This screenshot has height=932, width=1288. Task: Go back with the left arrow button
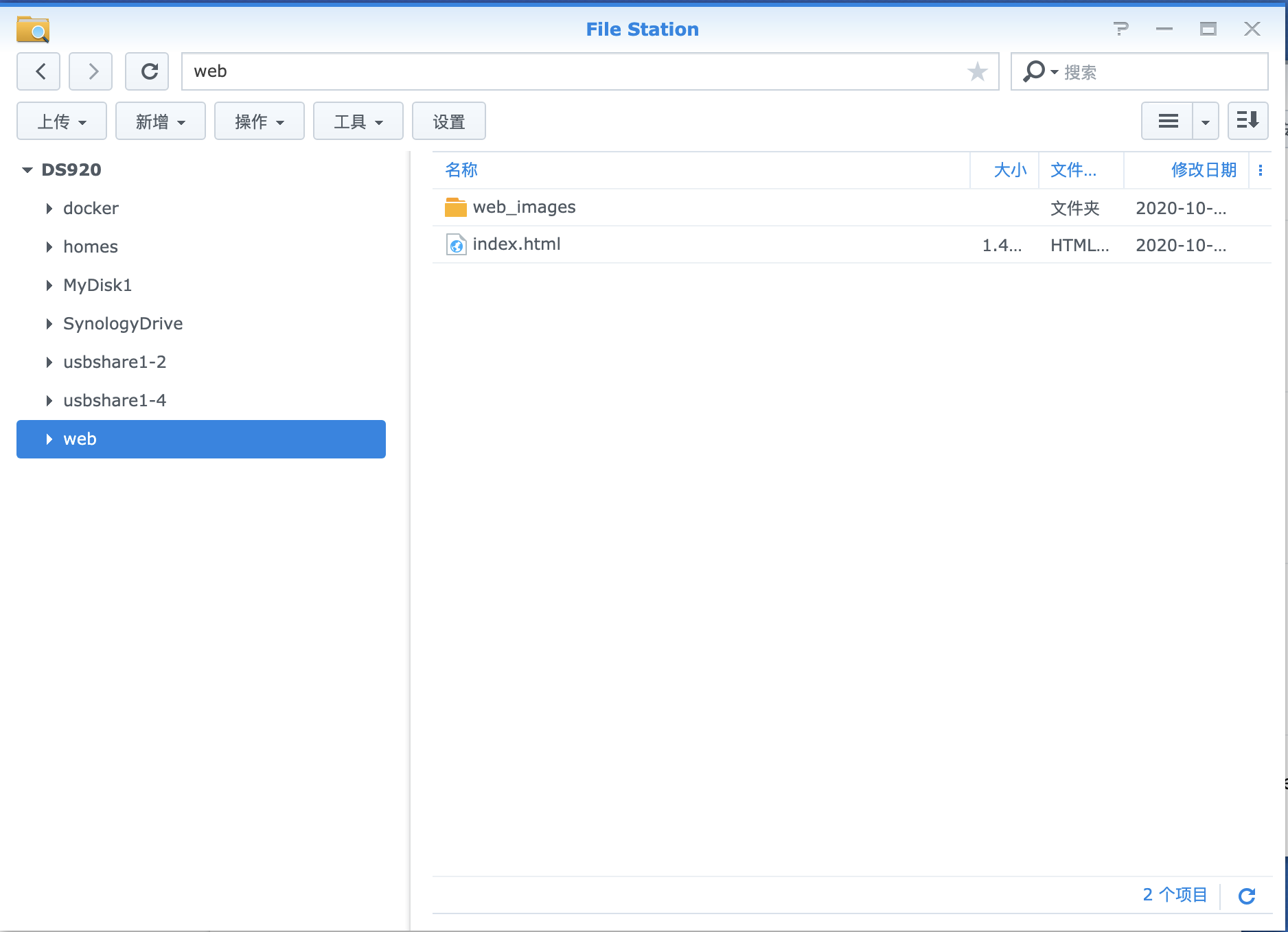click(38, 71)
